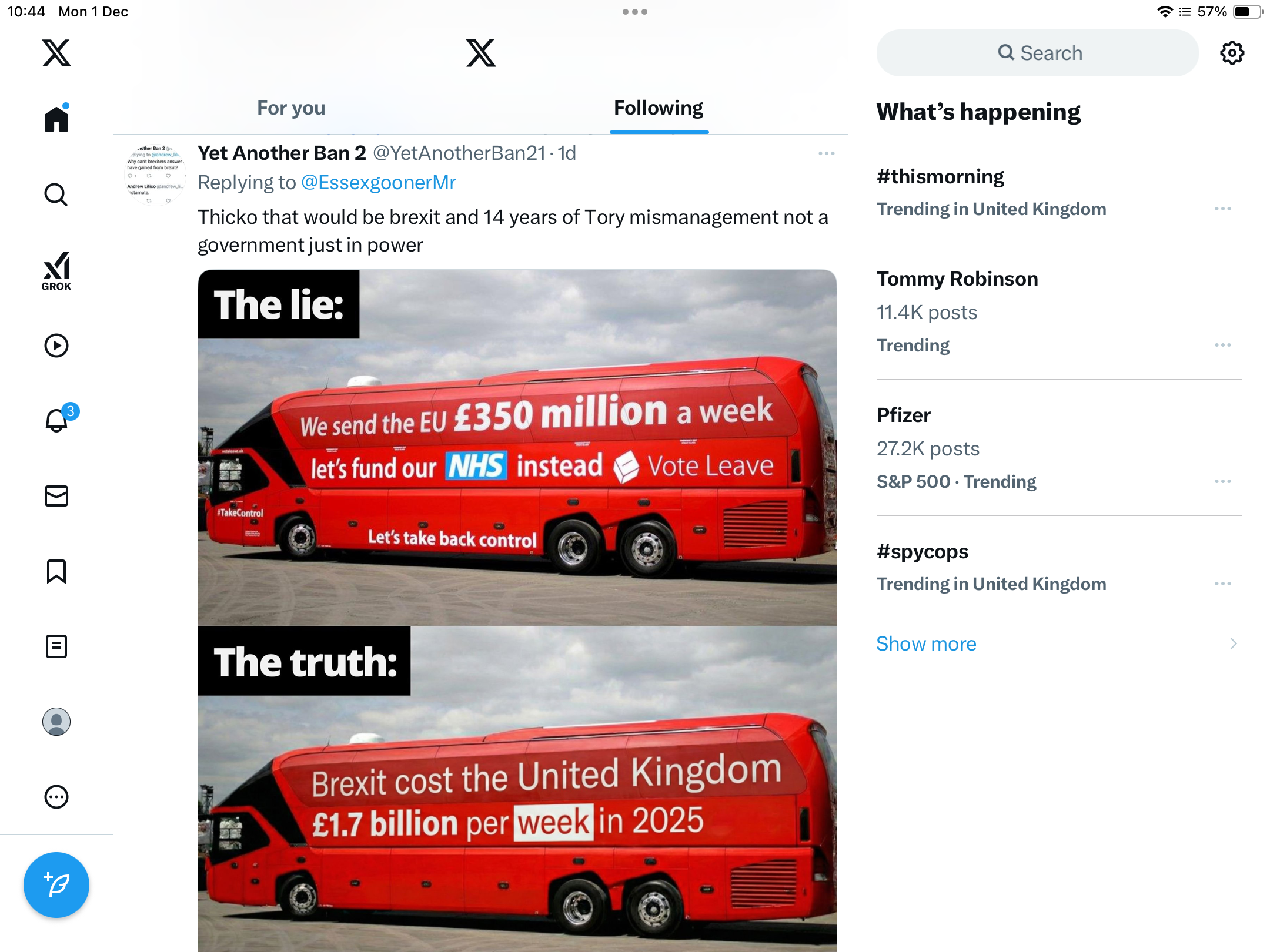The height and width of the screenshot is (952, 1270).
Task: Switch to the For you tab
Action: [x=291, y=108]
